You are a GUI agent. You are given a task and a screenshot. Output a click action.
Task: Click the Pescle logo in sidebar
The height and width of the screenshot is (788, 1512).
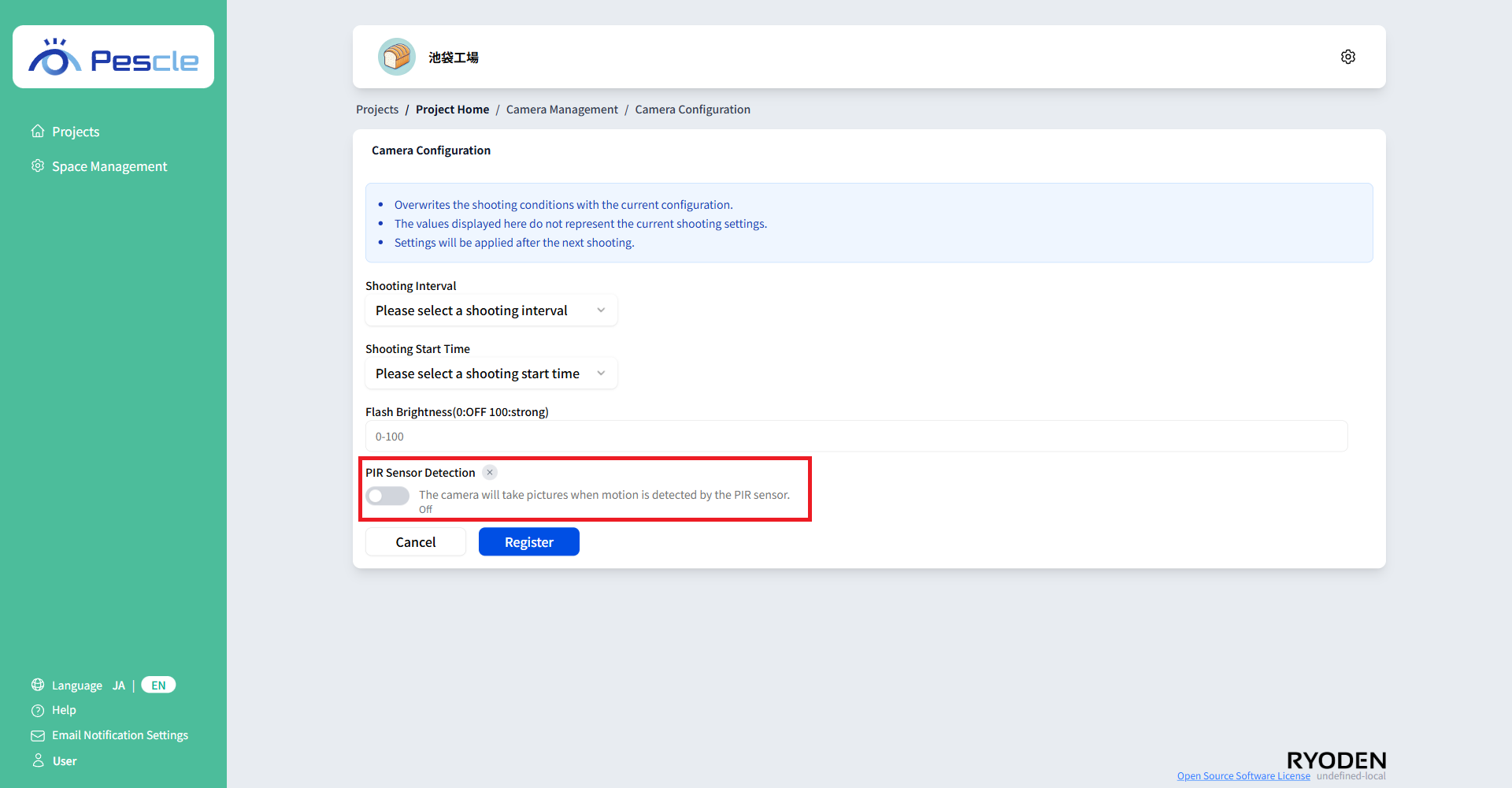click(113, 56)
